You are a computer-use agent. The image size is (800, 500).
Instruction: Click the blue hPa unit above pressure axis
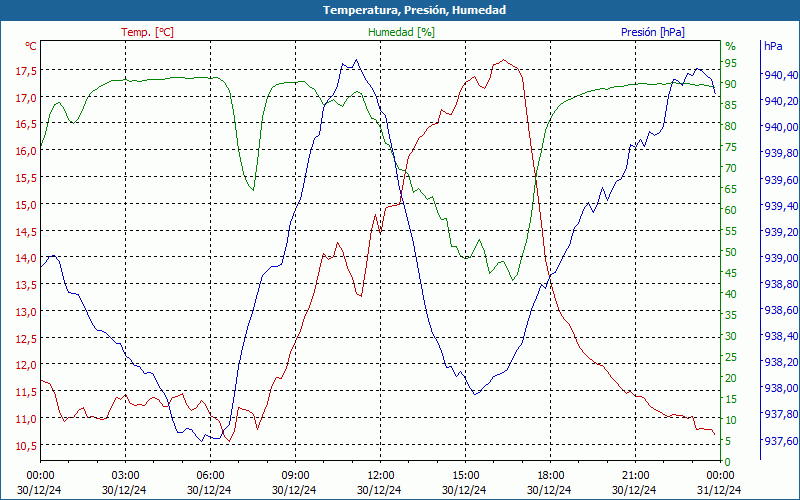coord(773,45)
